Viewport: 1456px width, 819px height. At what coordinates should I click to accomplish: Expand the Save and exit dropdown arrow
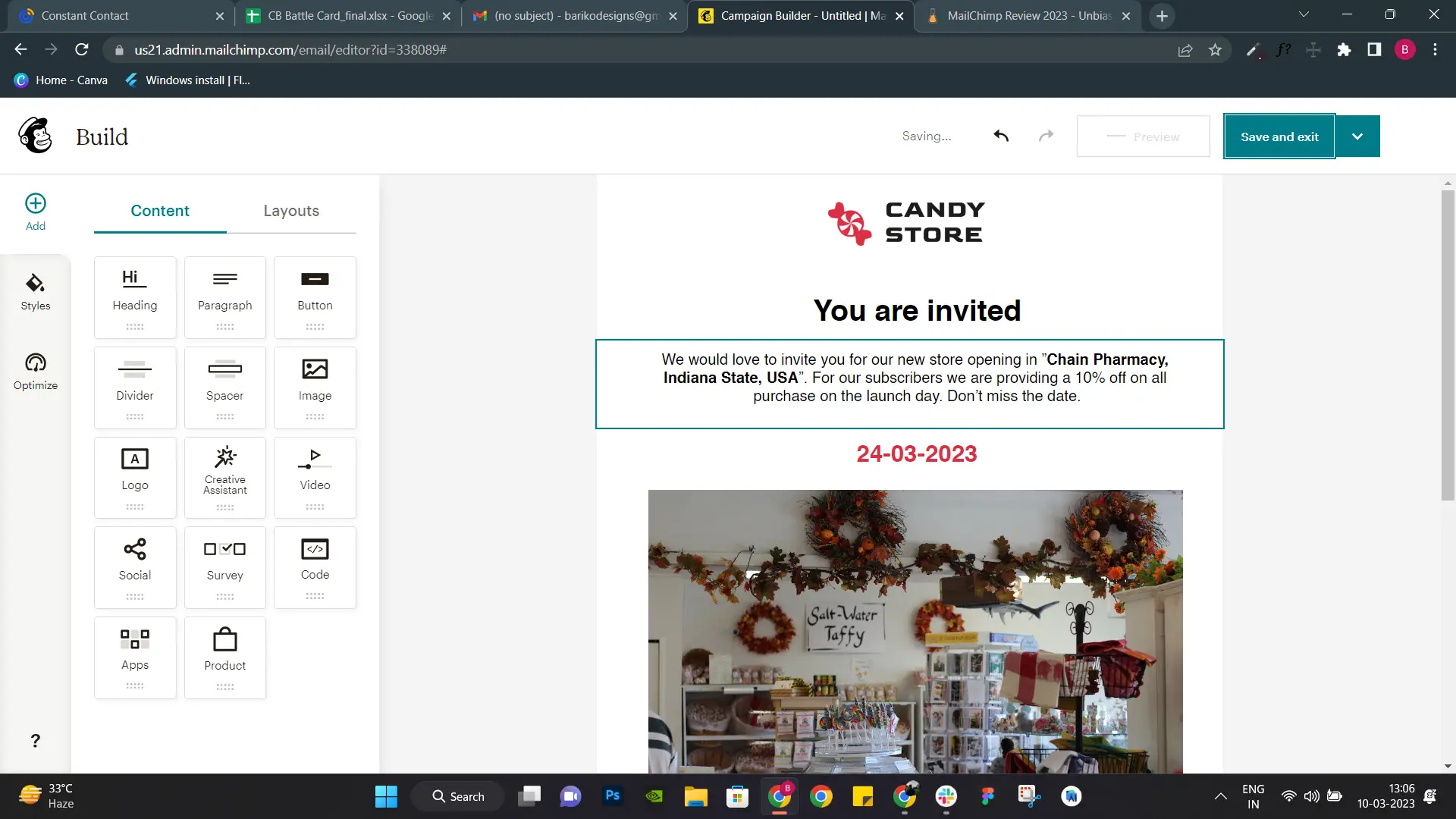(x=1357, y=136)
